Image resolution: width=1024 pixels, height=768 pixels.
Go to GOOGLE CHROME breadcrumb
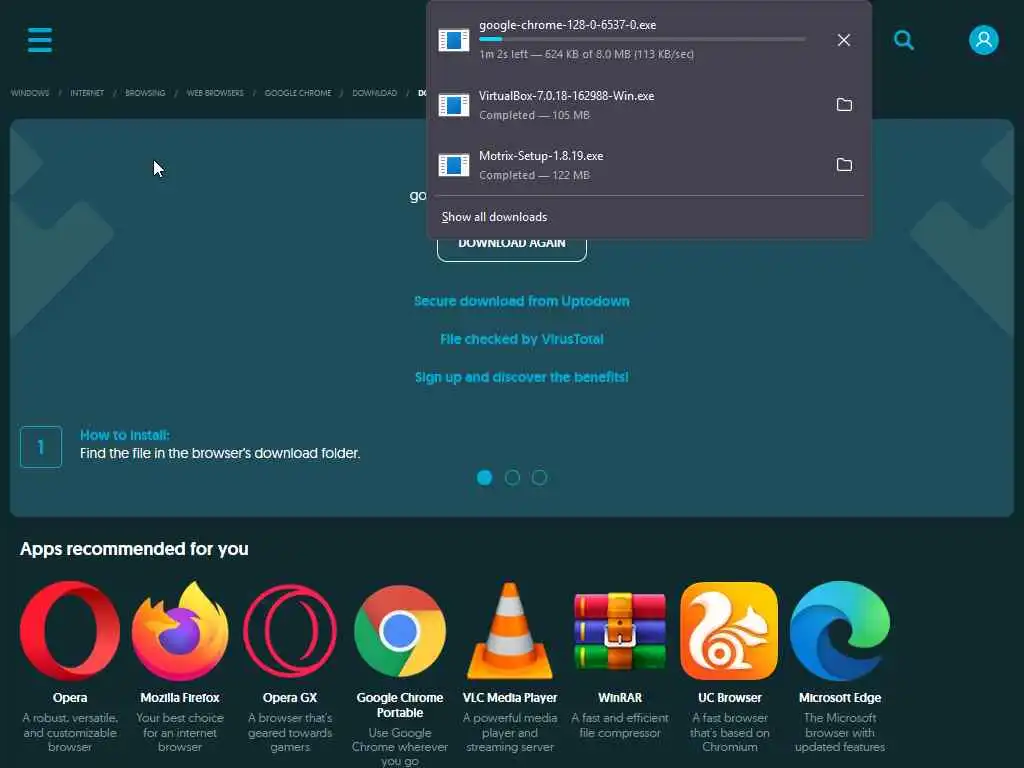(298, 93)
